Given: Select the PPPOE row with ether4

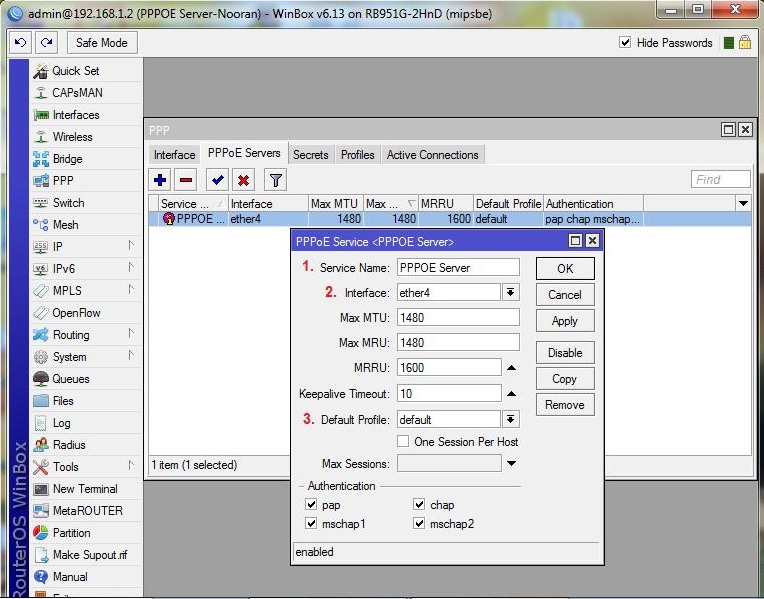Looking at the screenshot, I should click(450, 219).
